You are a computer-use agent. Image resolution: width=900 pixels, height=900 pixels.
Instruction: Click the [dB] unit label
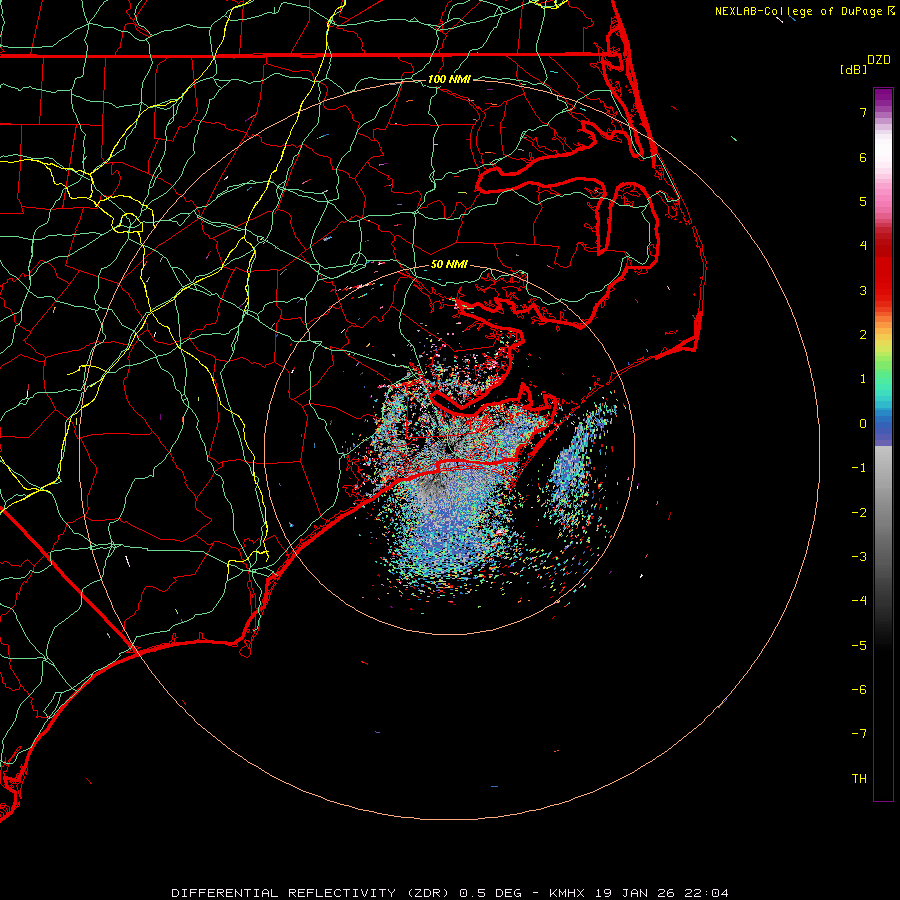click(x=853, y=69)
